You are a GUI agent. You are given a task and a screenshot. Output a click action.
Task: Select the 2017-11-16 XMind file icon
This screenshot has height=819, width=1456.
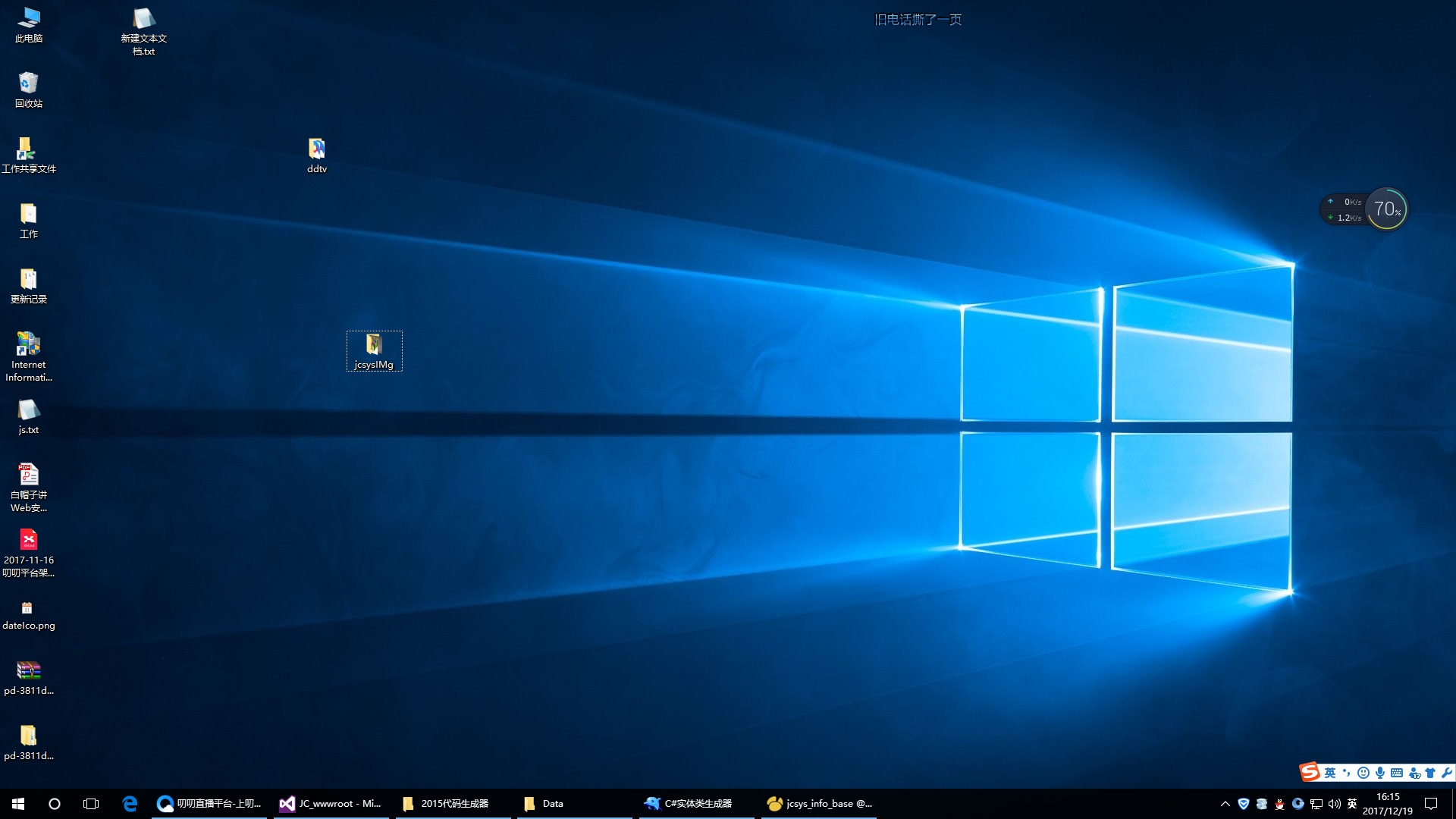point(29,553)
